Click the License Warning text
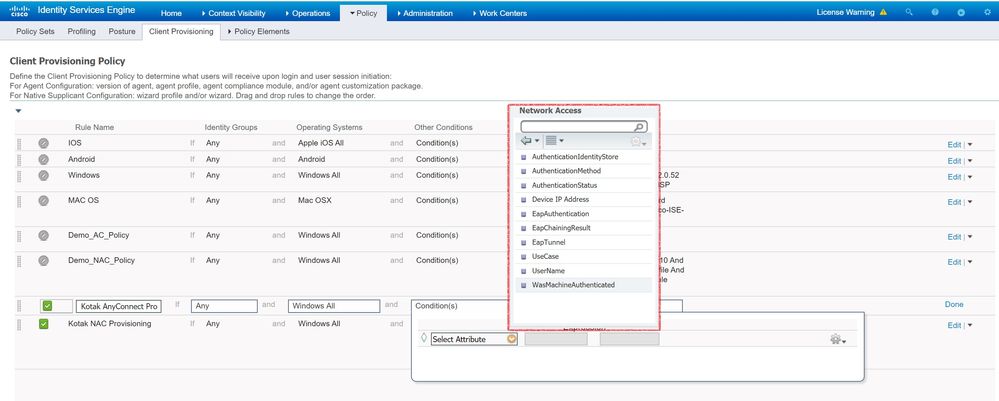999x401 pixels. click(x=845, y=12)
